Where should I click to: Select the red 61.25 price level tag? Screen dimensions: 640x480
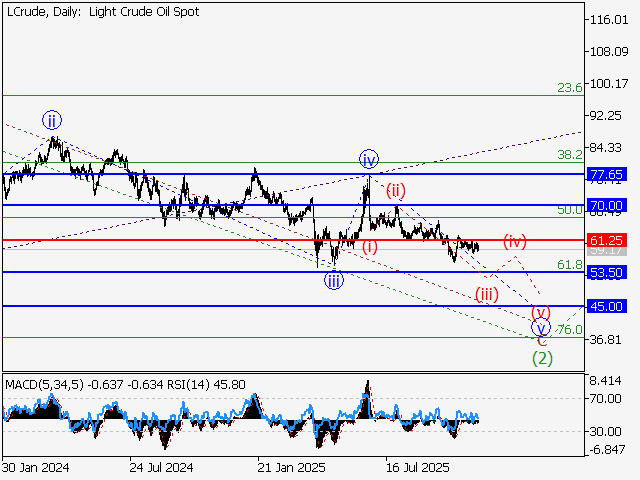607,240
